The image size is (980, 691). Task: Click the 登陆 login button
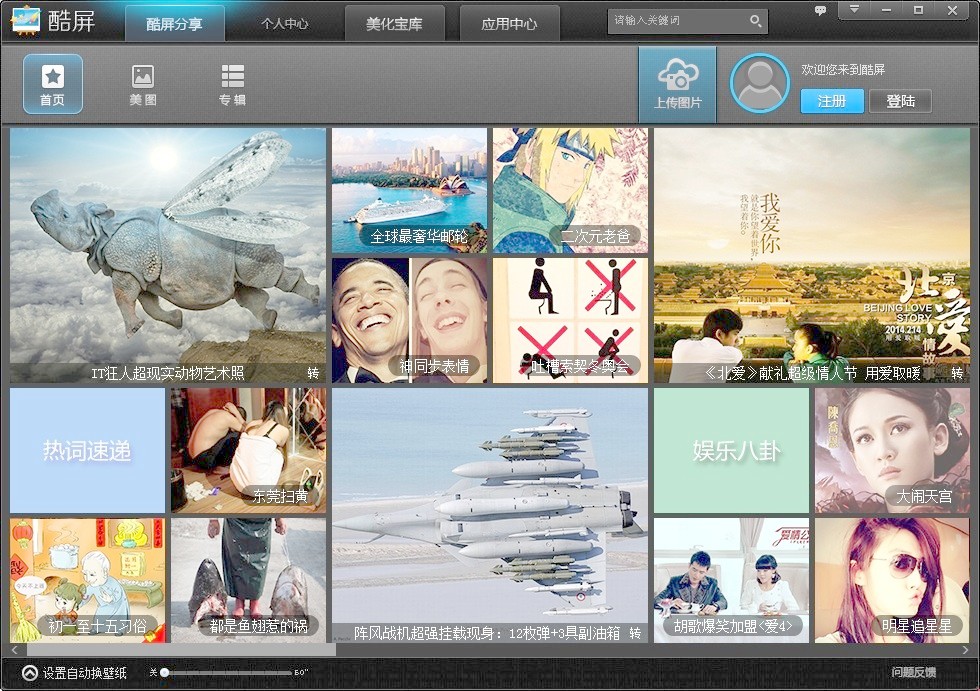(901, 101)
